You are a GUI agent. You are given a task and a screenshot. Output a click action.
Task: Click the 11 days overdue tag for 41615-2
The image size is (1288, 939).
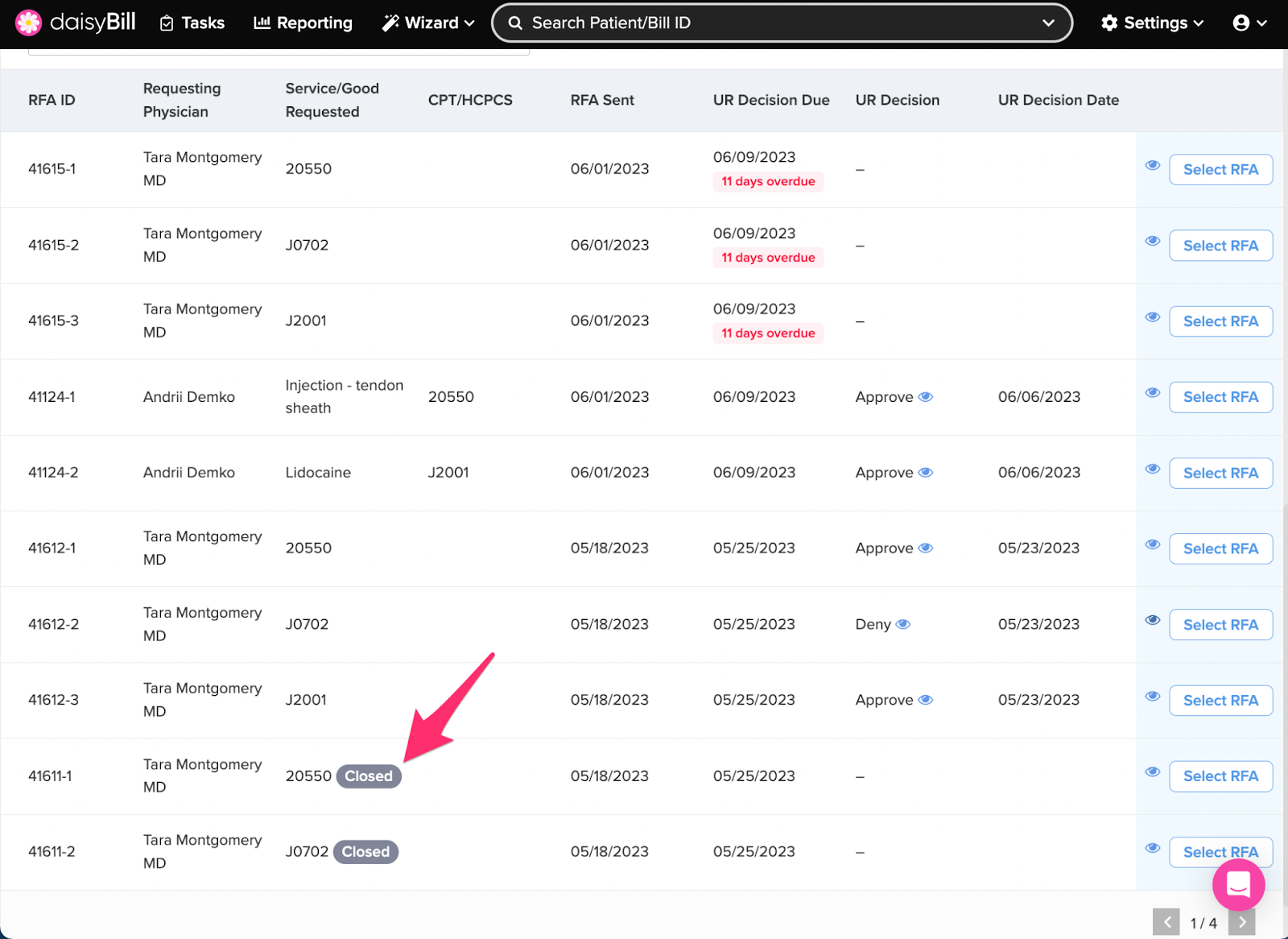768,258
